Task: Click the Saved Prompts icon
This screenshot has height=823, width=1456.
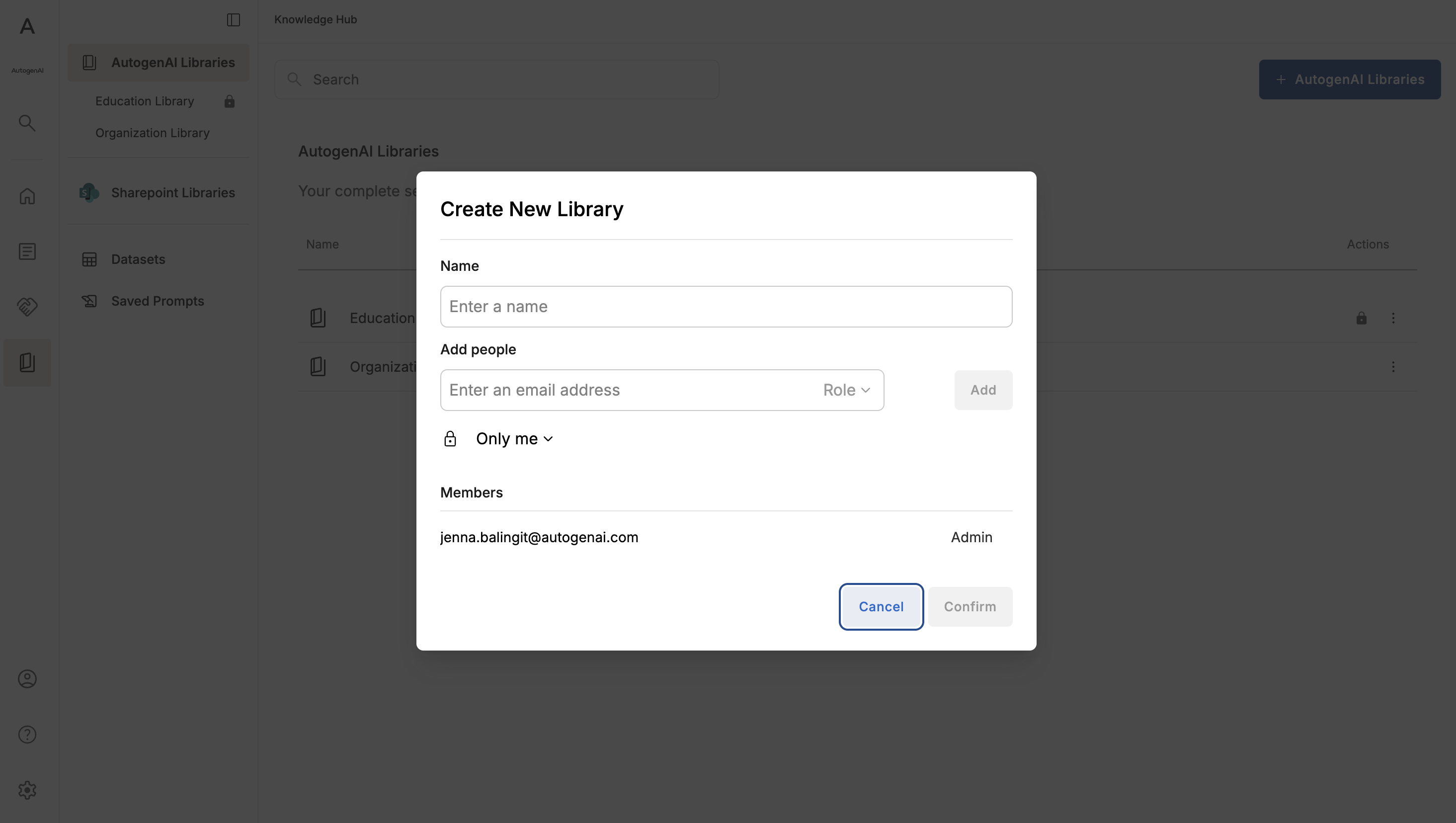Action: [x=89, y=301]
